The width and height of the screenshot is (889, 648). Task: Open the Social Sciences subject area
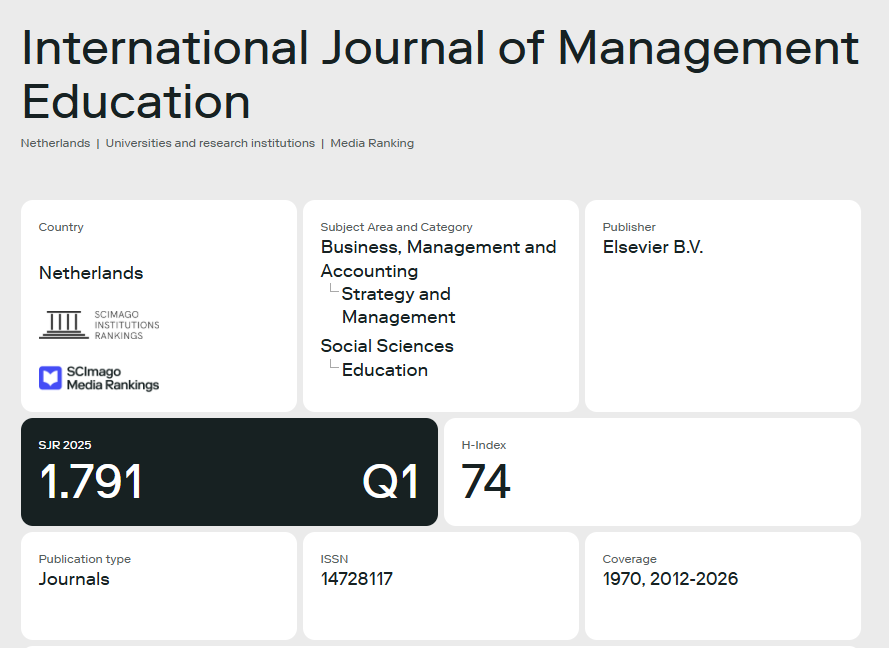pos(387,346)
